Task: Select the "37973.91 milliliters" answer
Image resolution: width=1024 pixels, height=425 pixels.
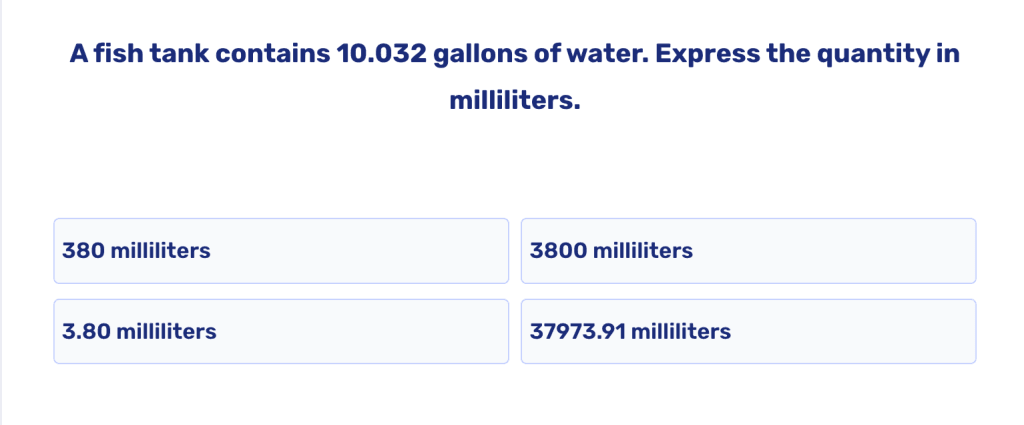Action: (748, 331)
